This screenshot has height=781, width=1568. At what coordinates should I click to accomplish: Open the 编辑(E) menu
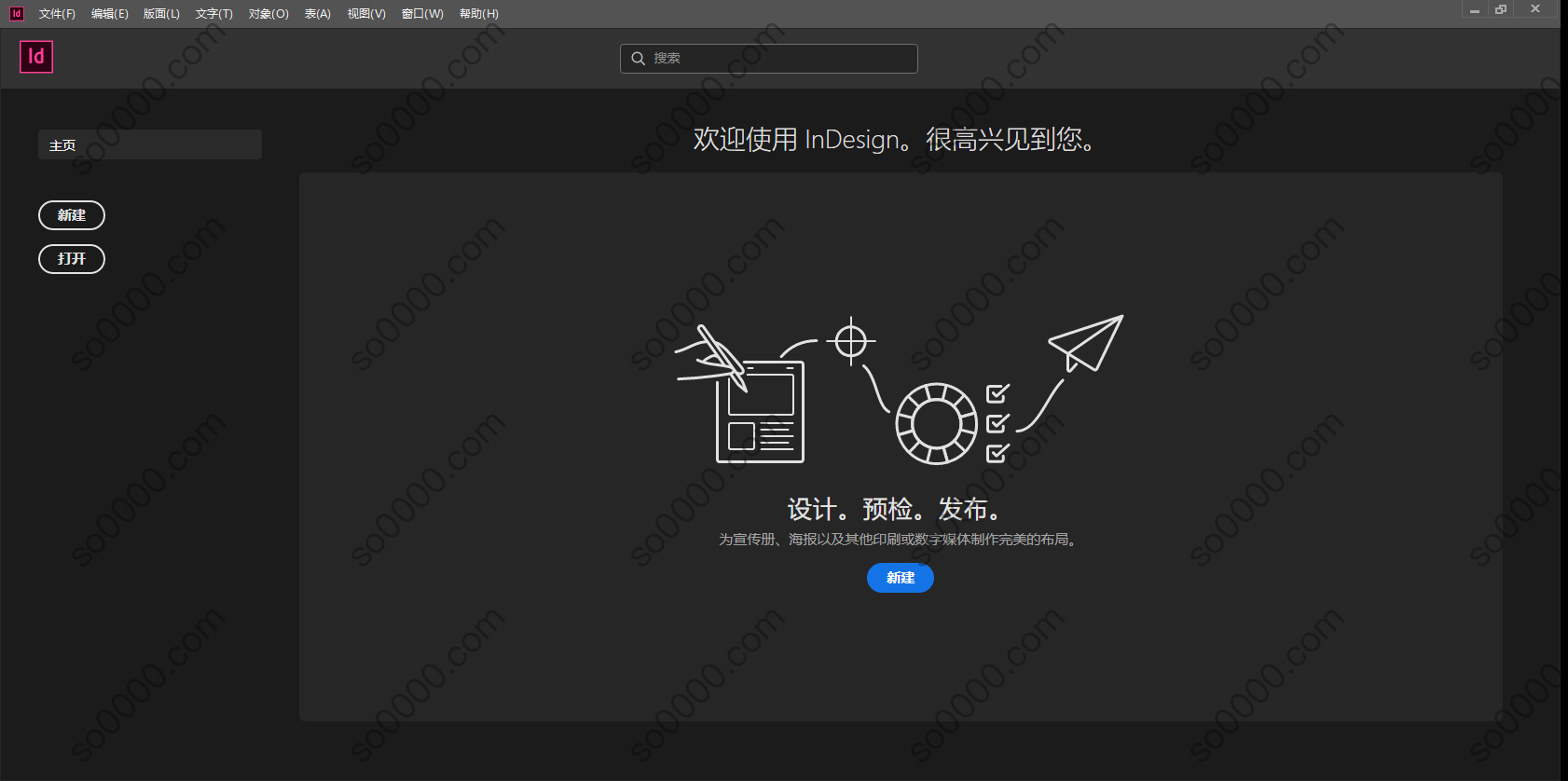(x=110, y=14)
